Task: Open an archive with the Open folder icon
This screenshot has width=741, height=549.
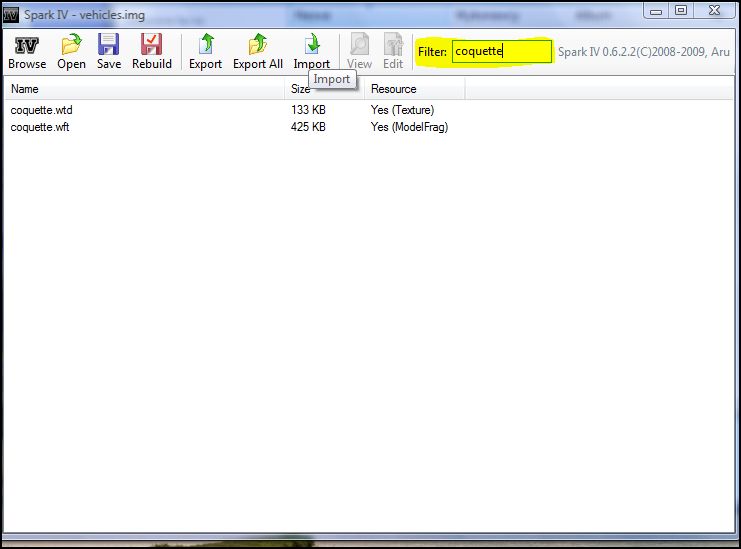Action: 71,51
